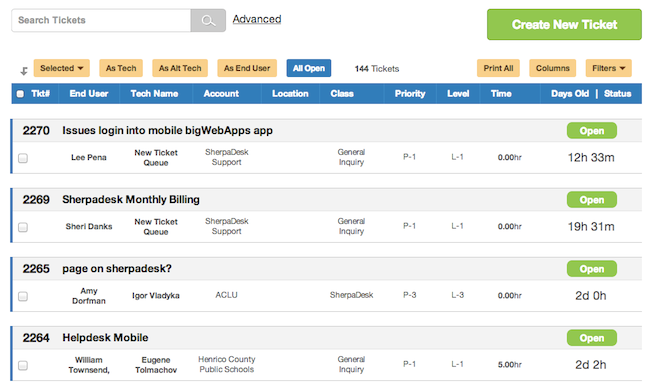This screenshot has height=391, width=650.
Task: Click the Open status badge of ticket 2265
Action: click(592, 269)
